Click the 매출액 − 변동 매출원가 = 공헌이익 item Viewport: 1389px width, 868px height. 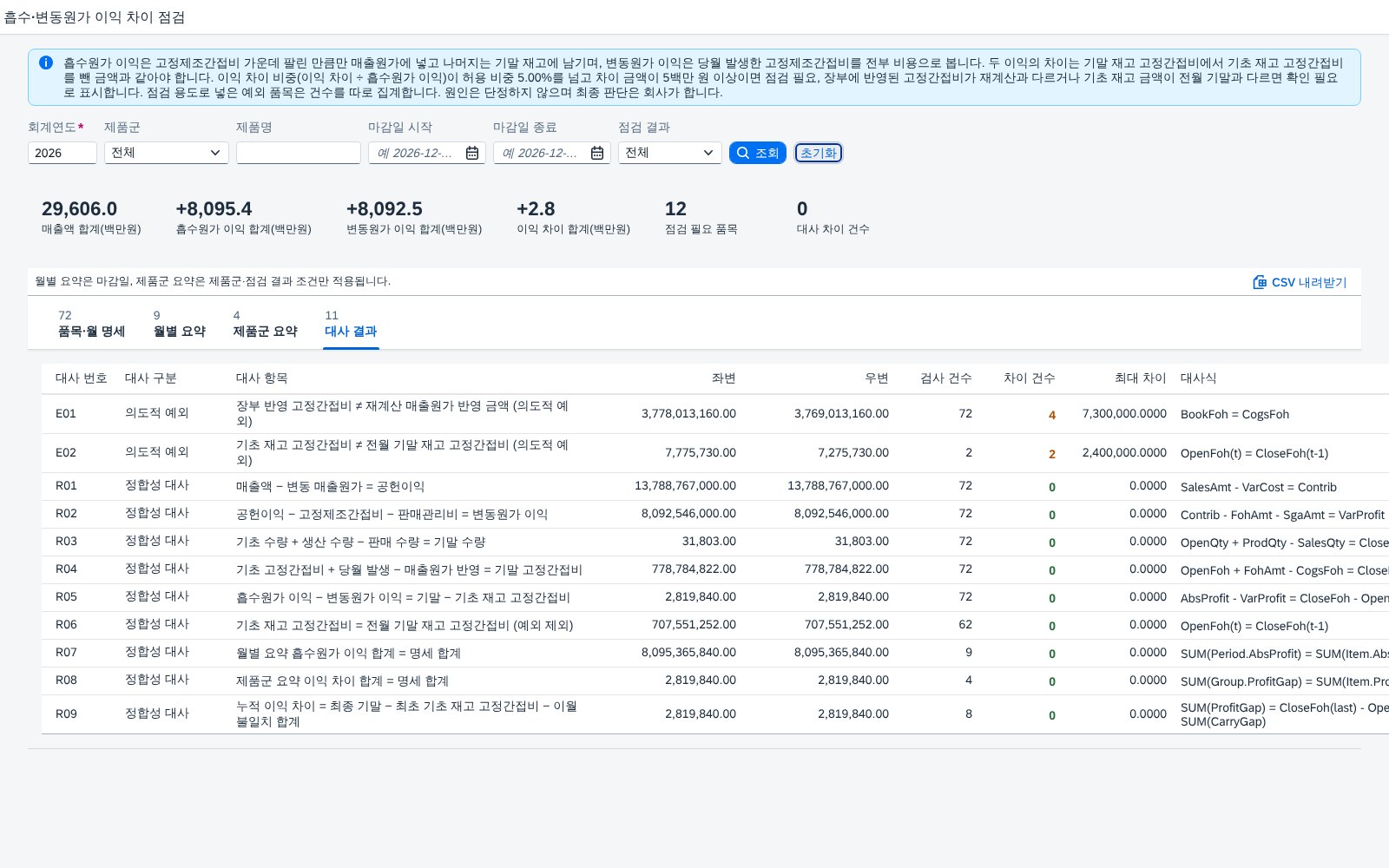(x=330, y=487)
